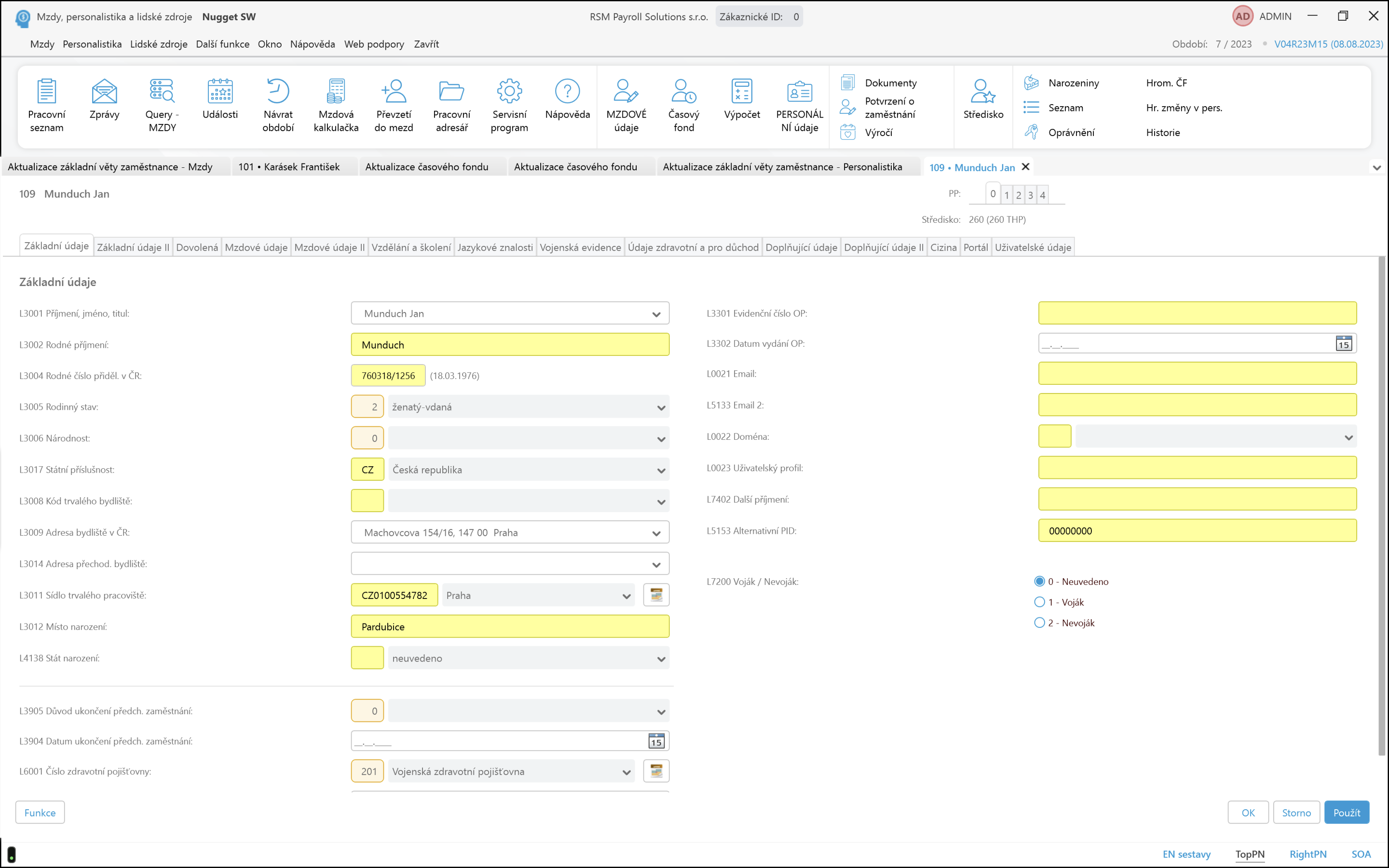The height and width of the screenshot is (868, 1389).
Task: Click Převzetí do mezd icon
Action: click(x=394, y=106)
